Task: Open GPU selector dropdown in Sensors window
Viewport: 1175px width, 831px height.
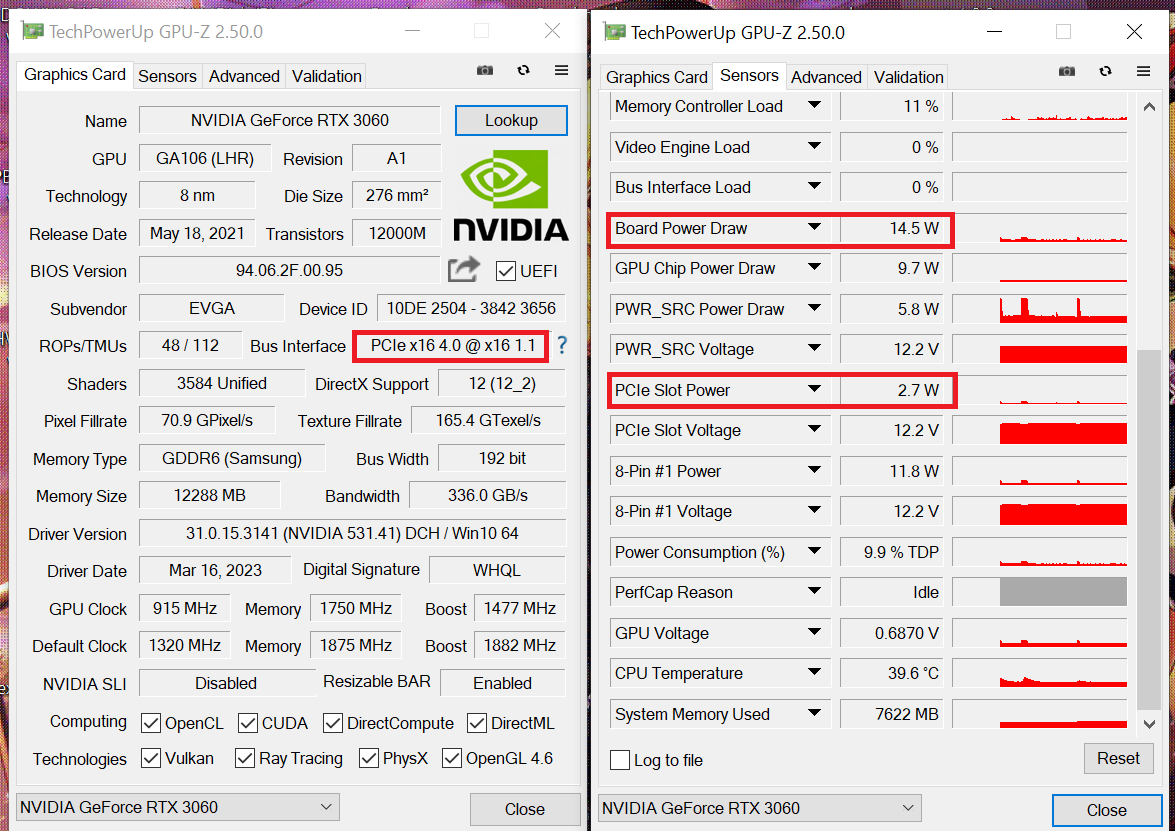Action: pos(760,808)
